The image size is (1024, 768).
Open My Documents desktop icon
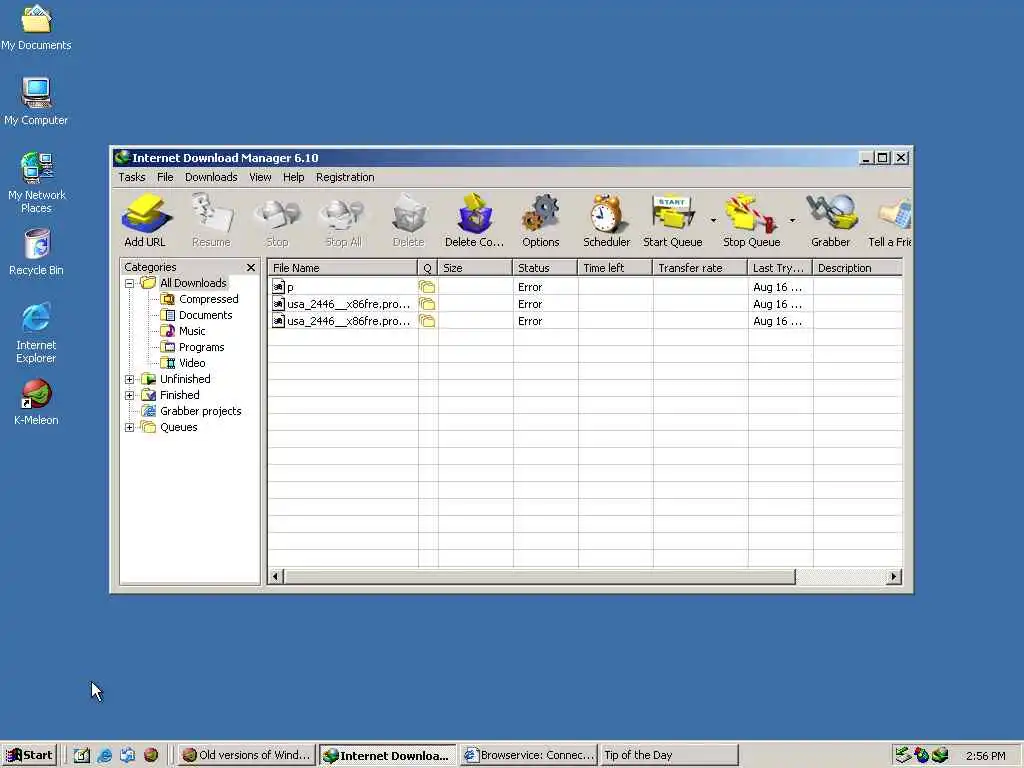(36, 27)
